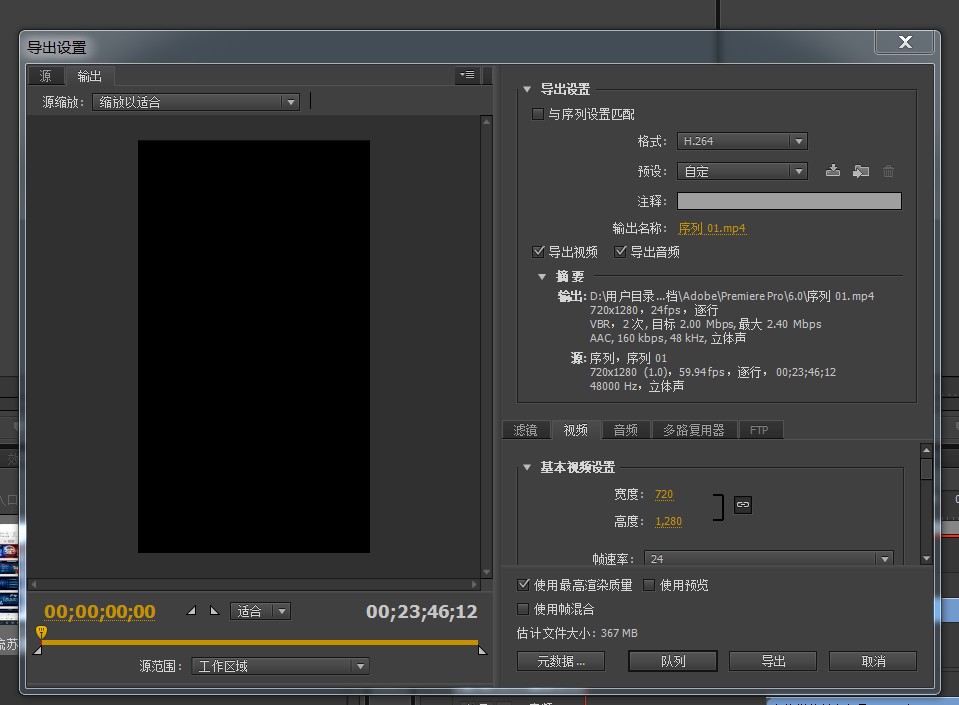Switch to the 音频 tab
This screenshot has width=959, height=705.
[625, 430]
